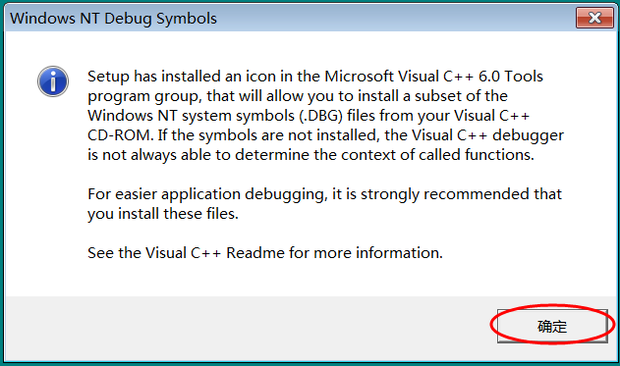Click the empty title bar area beside the title
This screenshot has width=620, height=366.
[395, 18]
